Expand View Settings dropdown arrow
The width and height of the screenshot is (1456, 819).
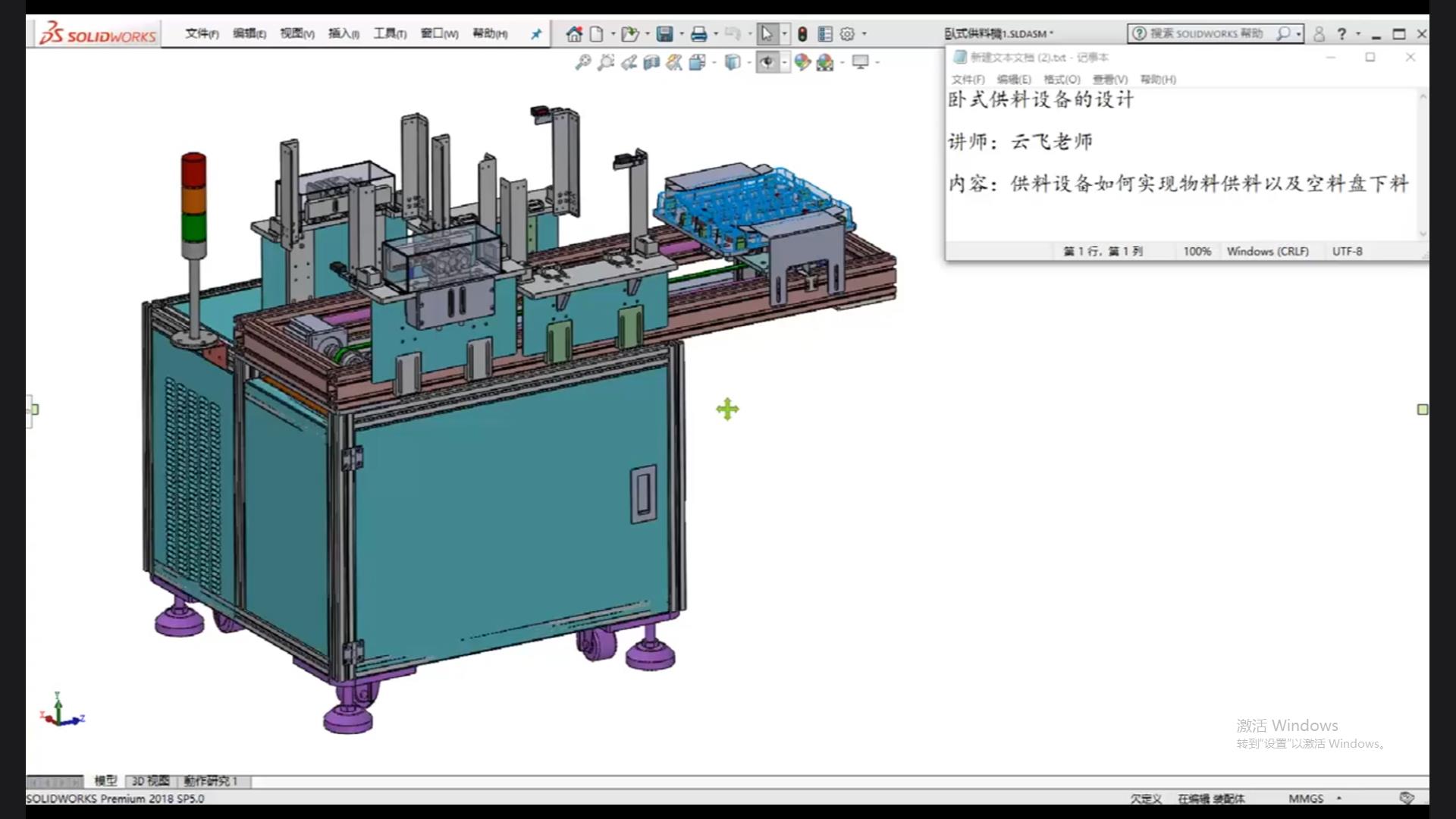tap(877, 62)
